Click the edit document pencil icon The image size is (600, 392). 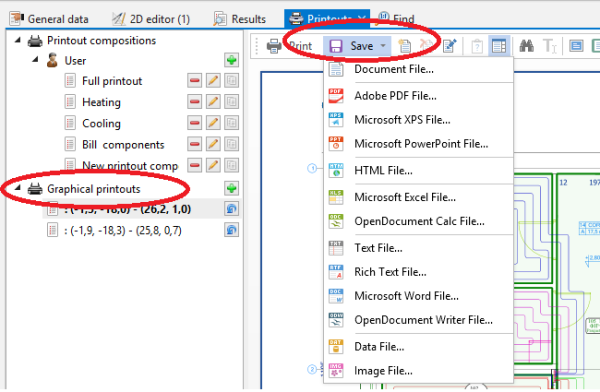pos(450,46)
